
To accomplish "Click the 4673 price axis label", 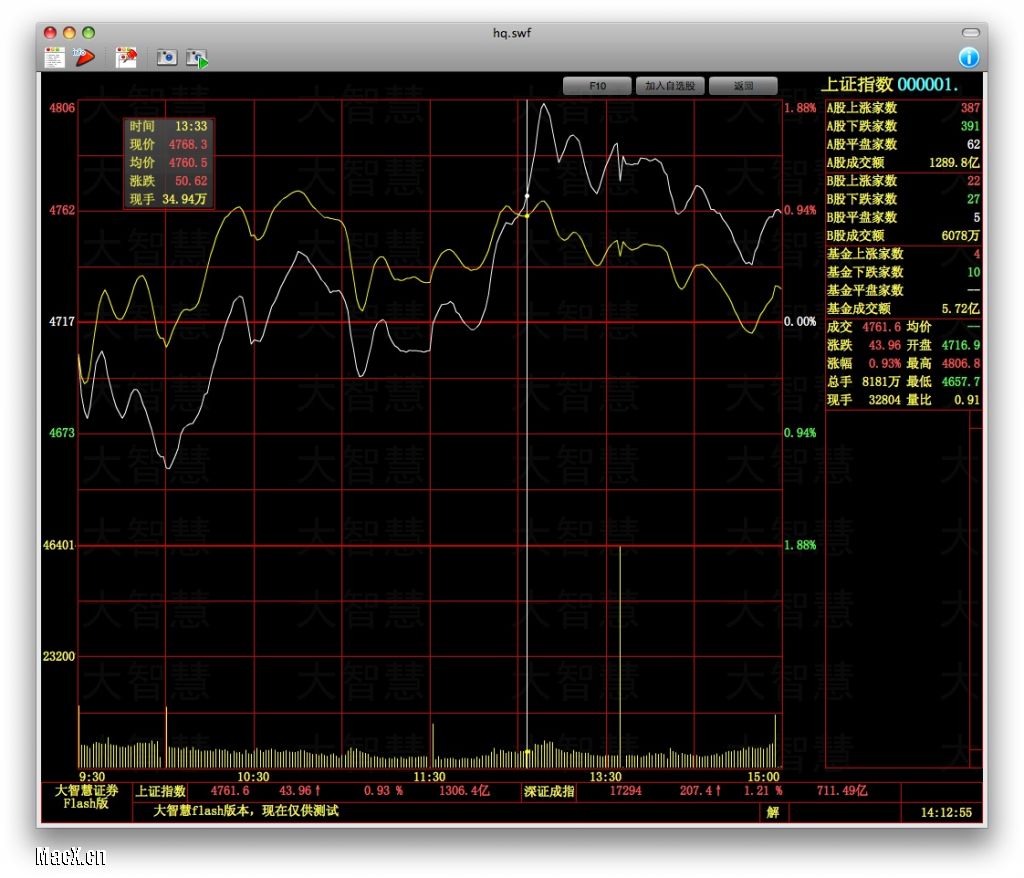I will tap(62, 433).
